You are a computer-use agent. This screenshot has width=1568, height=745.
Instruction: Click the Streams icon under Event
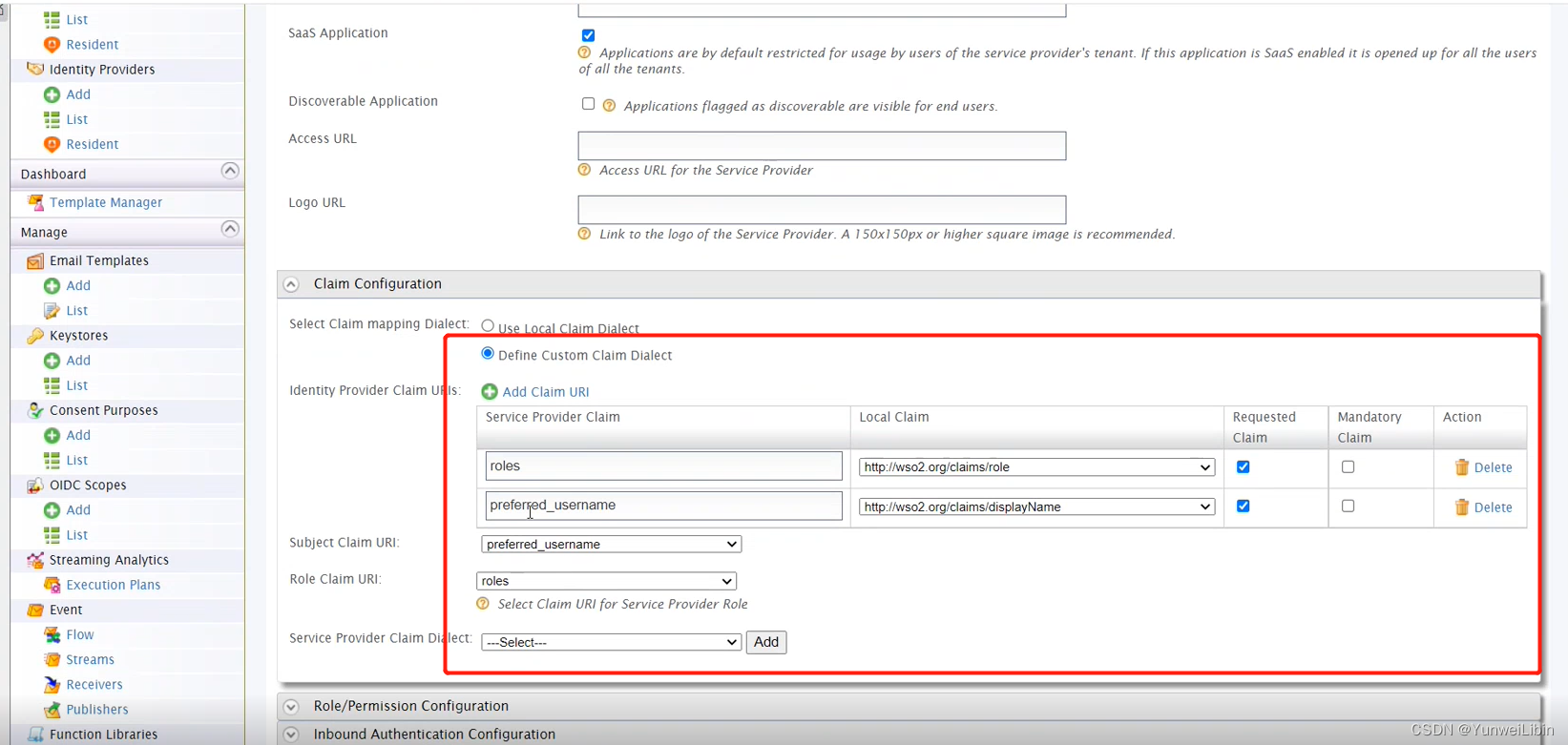coord(52,659)
